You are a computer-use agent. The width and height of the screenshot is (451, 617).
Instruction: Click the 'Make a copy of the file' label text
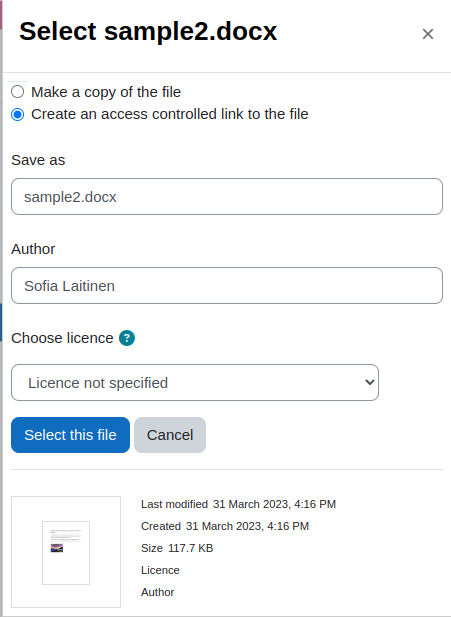point(106,92)
